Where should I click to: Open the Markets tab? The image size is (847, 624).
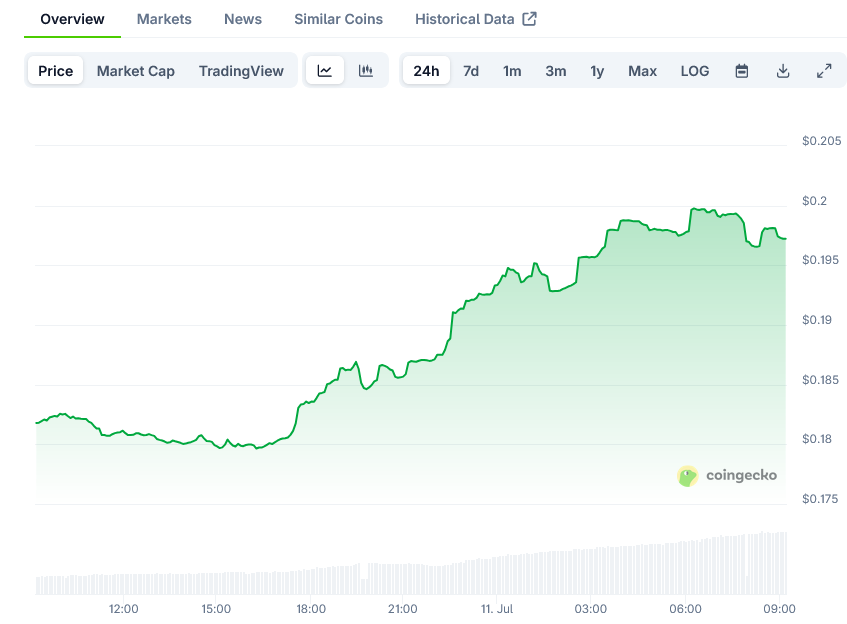click(x=164, y=19)
